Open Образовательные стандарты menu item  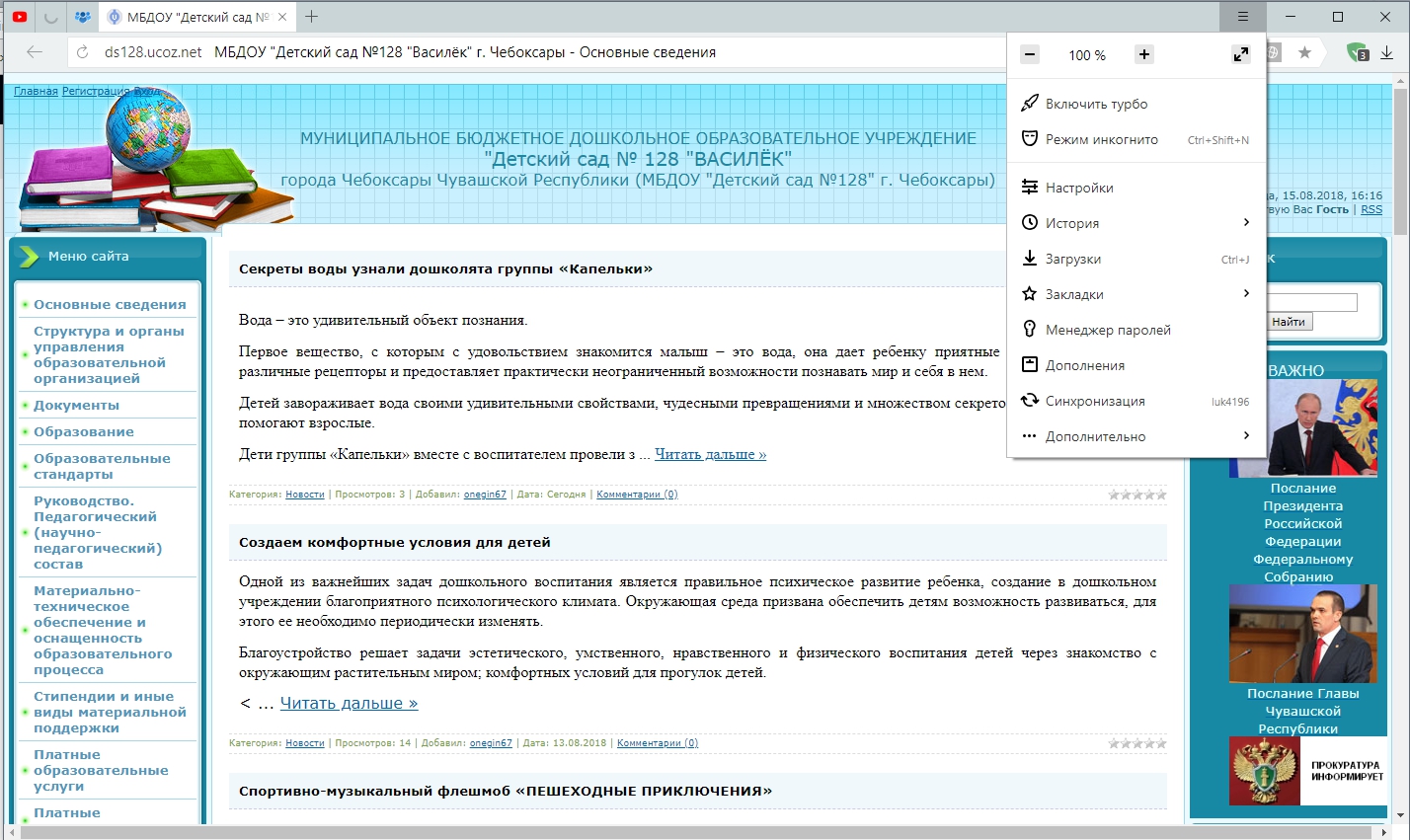click(x=102, y=467)
